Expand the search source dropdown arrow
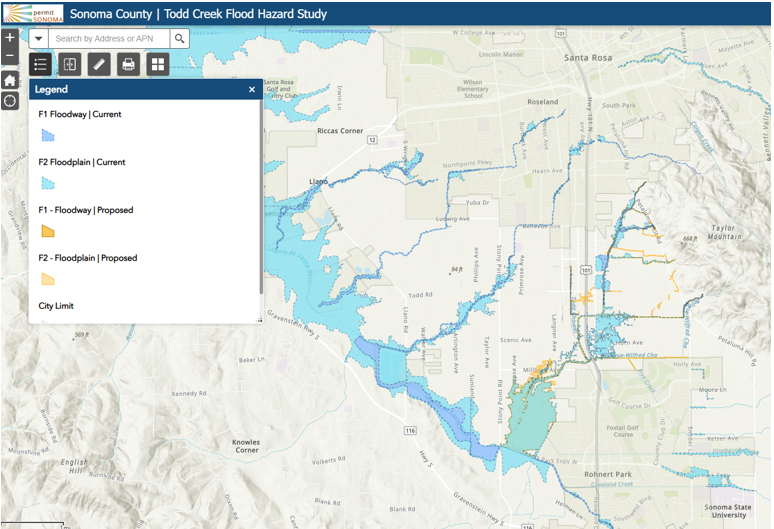The height and width of the screenshot is (529, 774). tap(38, 39)
